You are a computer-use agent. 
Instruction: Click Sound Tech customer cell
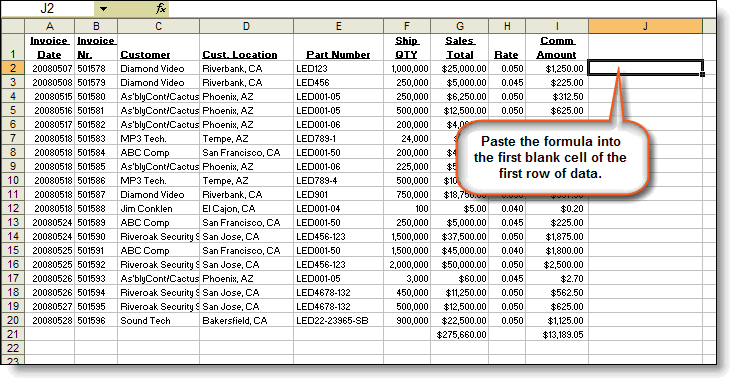tap(158, 321)
